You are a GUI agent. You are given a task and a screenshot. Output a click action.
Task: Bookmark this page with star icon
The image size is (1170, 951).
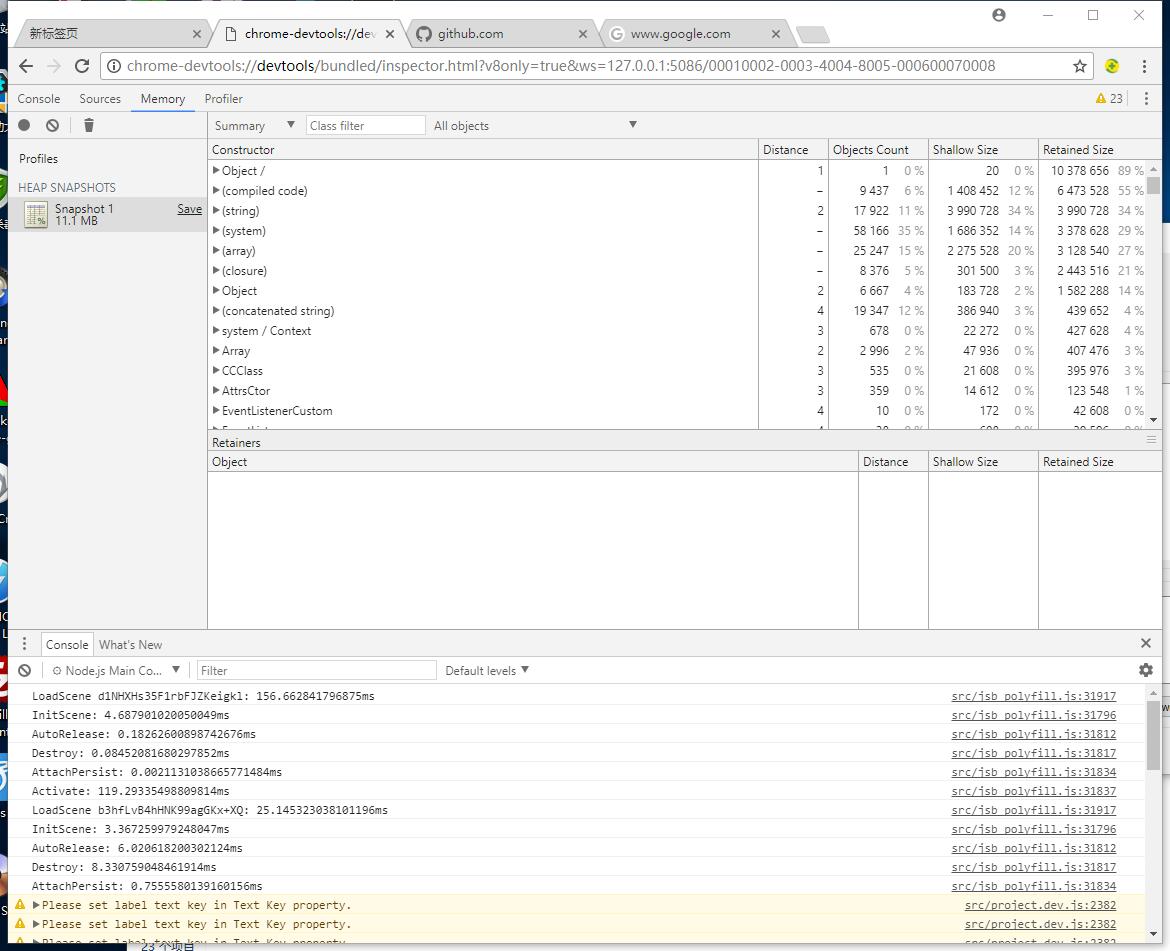click(x=1080, y=66)
